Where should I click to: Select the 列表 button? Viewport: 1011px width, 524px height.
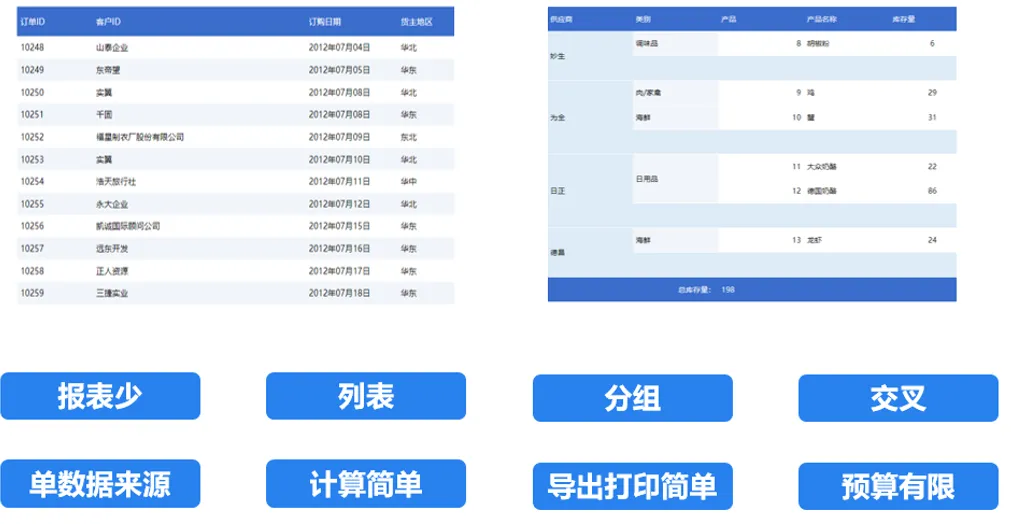tap(366, 396)
